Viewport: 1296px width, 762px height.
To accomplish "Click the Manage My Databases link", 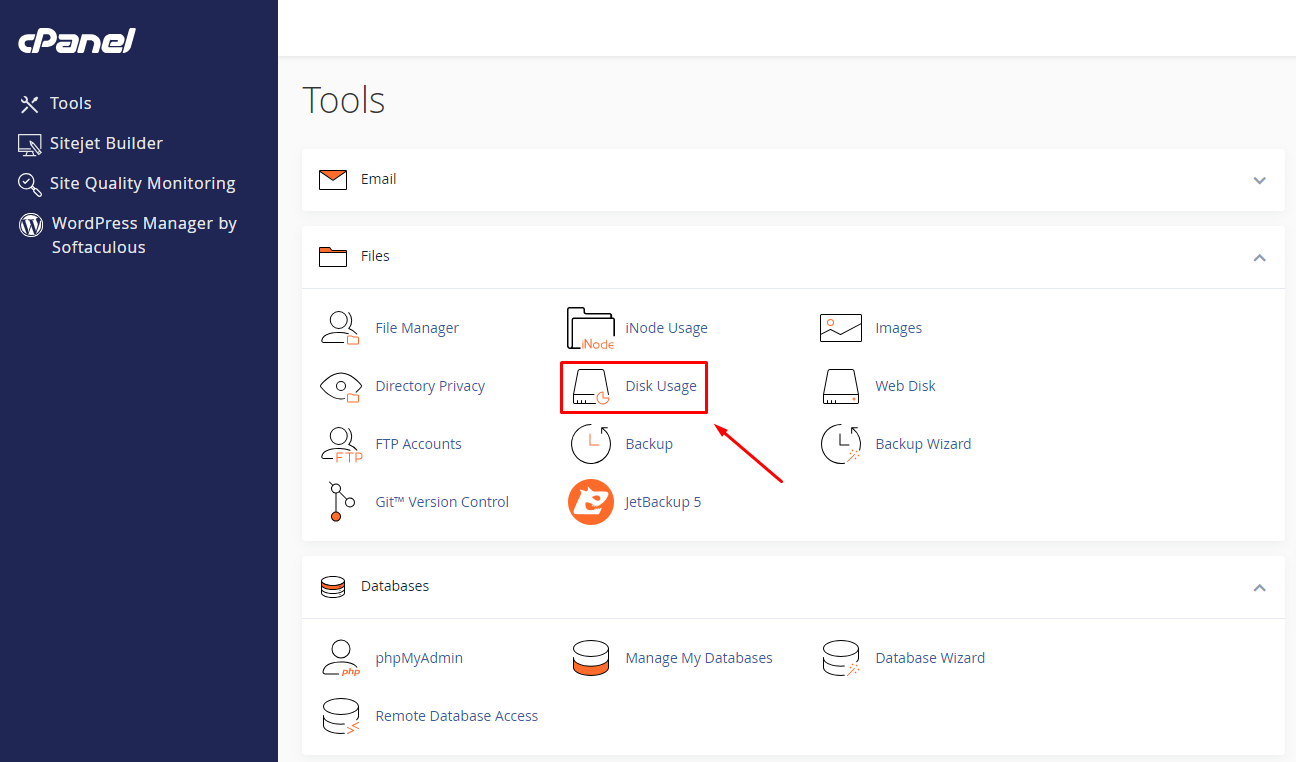I will pyautogui.click(x=699, y=658).
